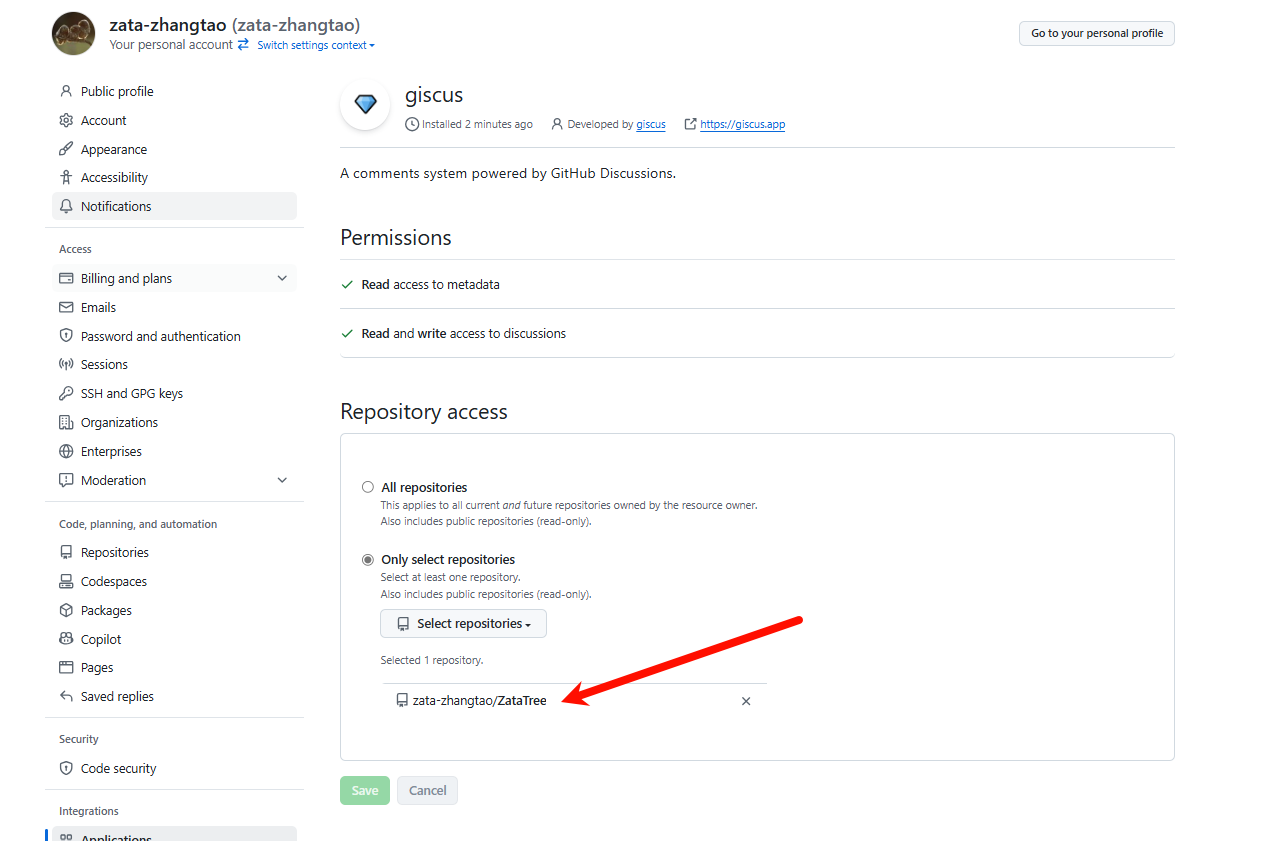
Task: Expand the Billing and plans section
Action: pos(282,278)
